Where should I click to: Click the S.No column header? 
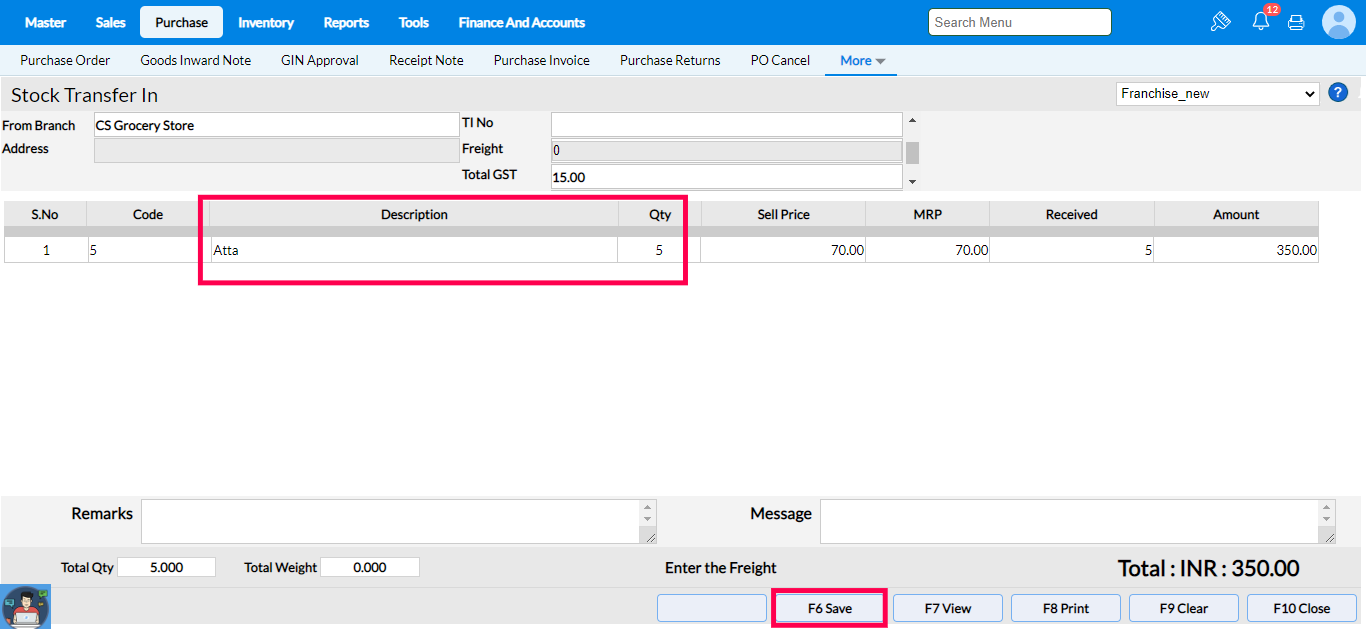[x=45, y=214]
